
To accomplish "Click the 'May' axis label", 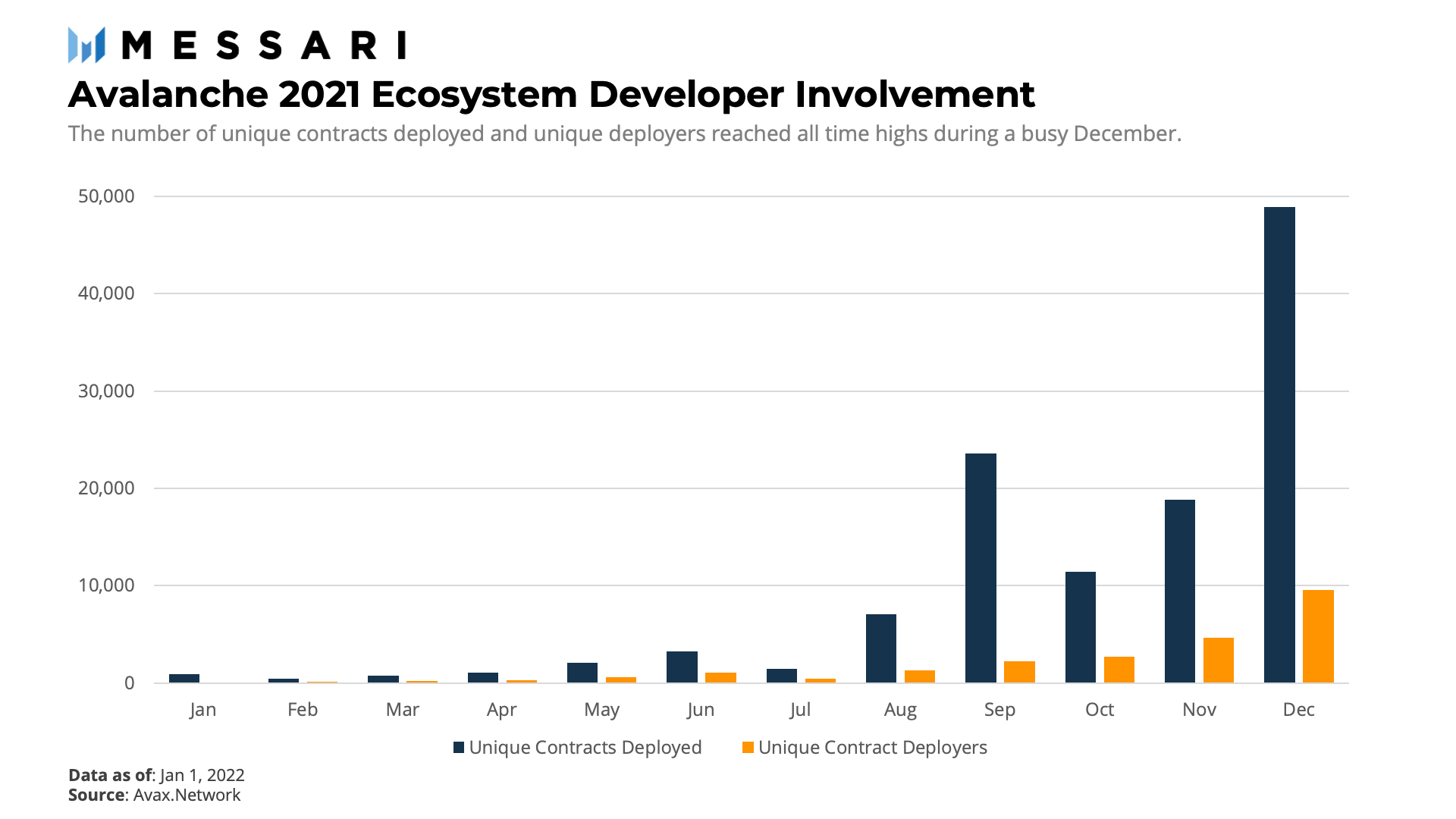I will [x=602, y=711].
